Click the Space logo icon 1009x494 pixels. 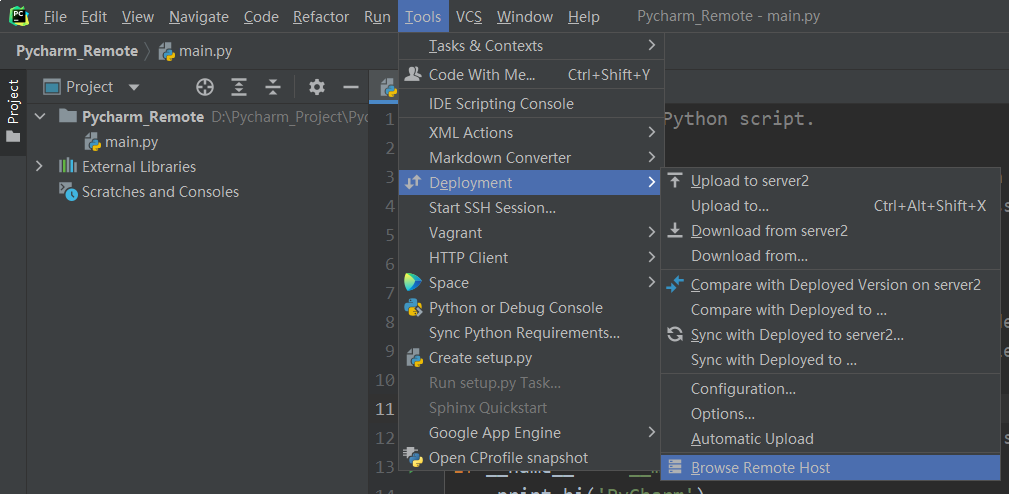pos(412,282)
